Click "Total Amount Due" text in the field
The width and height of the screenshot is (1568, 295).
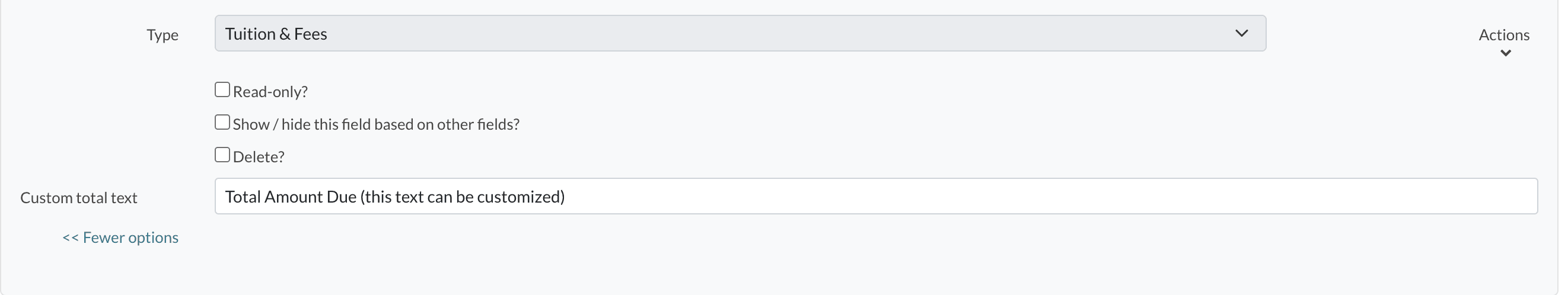pyautogui.click(x=292, y=197)
